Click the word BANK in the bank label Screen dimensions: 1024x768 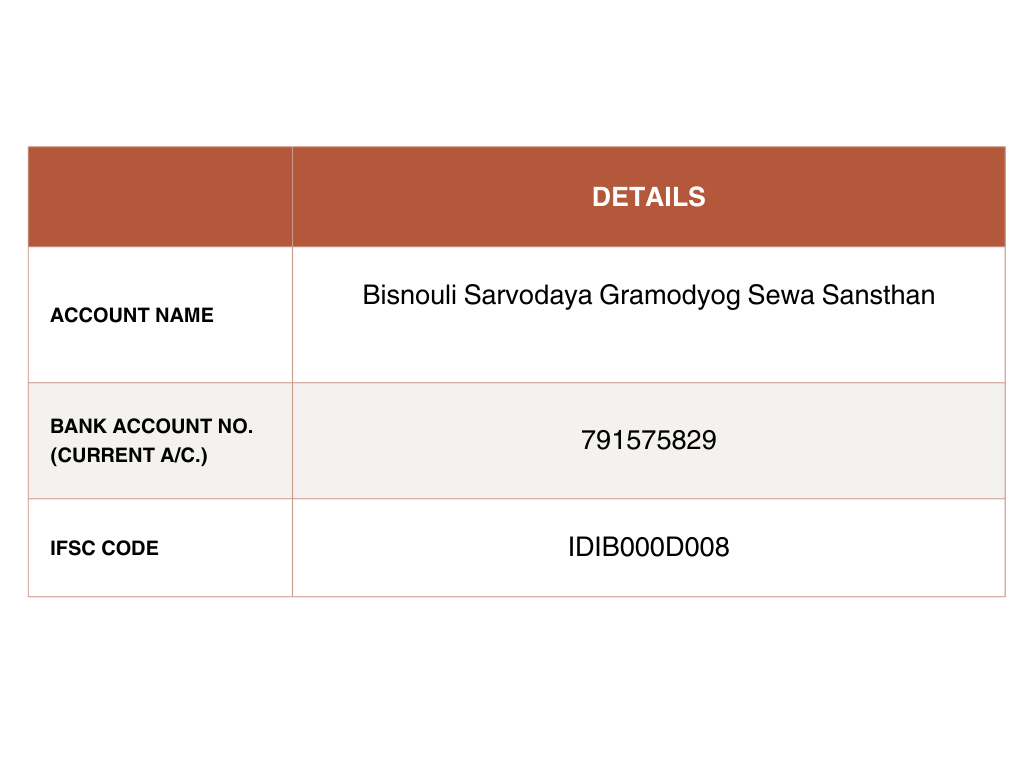(73, 426)
